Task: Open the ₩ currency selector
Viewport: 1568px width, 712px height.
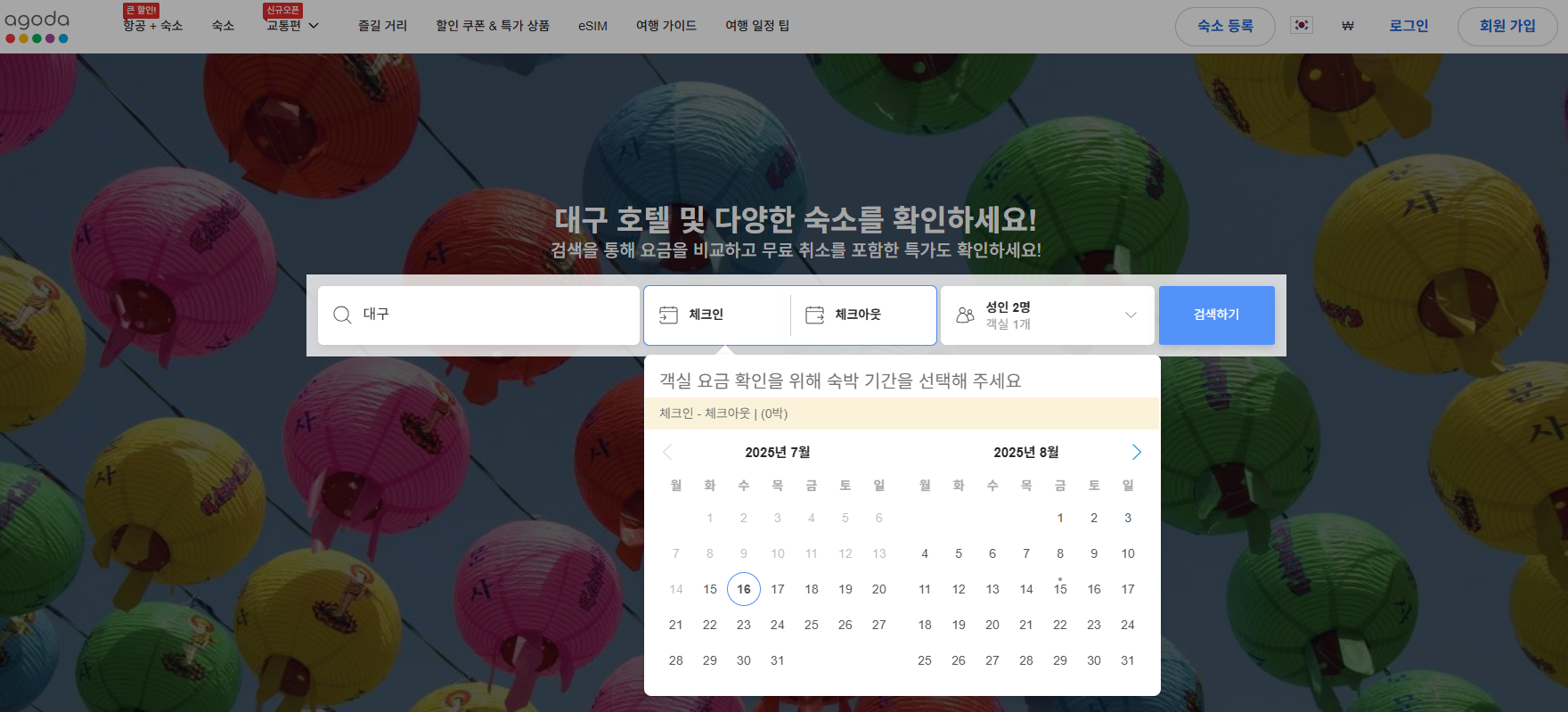Action: [1348, 26]
